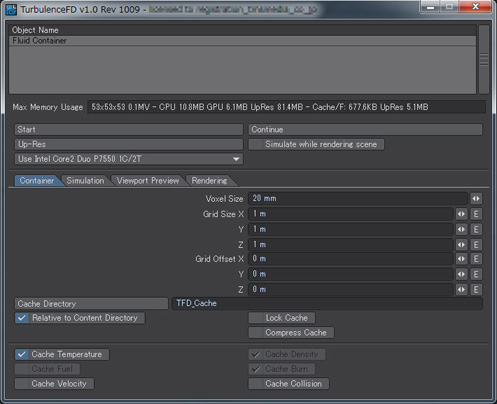This screenshot has height=404, width=497.
Task: Click the Grid Size Z spinner arrows
Action: (x=461, y=245)
